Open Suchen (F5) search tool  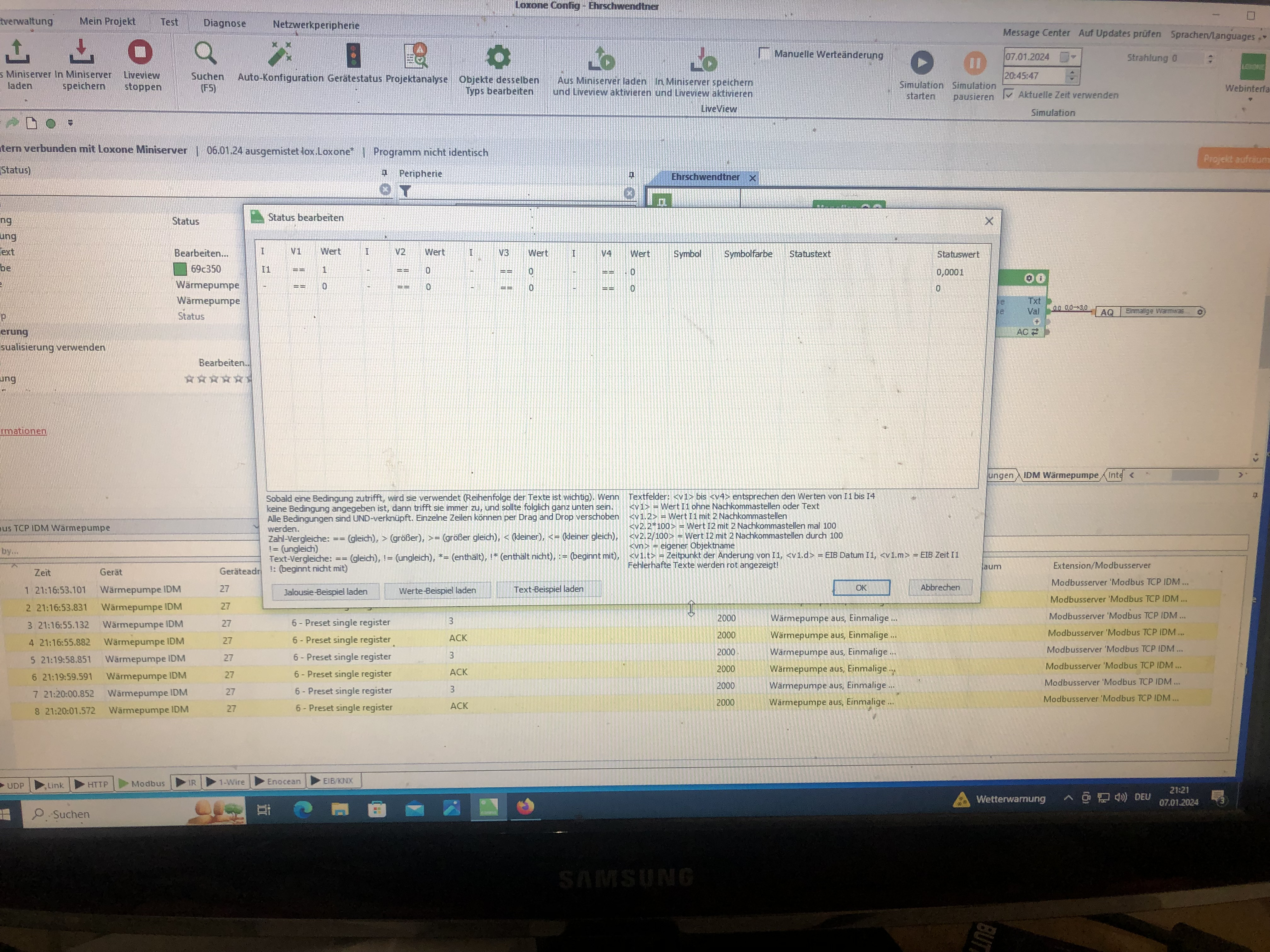pyautogui.click(x=206, y=54)
